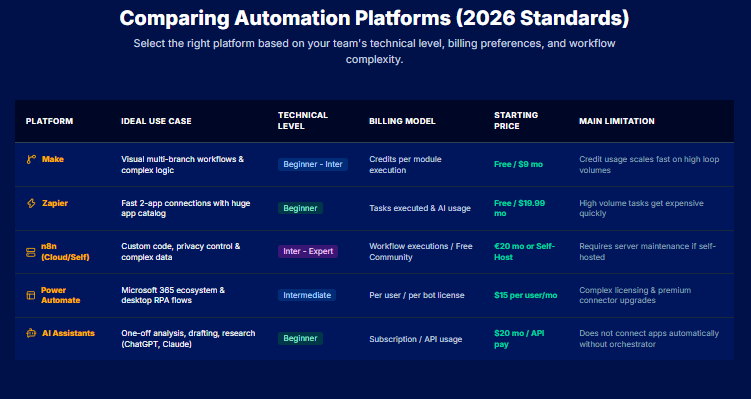Click the Free / $19.99 mo price
The width and height of the screenshot is (751, 399).
[520, 208]
